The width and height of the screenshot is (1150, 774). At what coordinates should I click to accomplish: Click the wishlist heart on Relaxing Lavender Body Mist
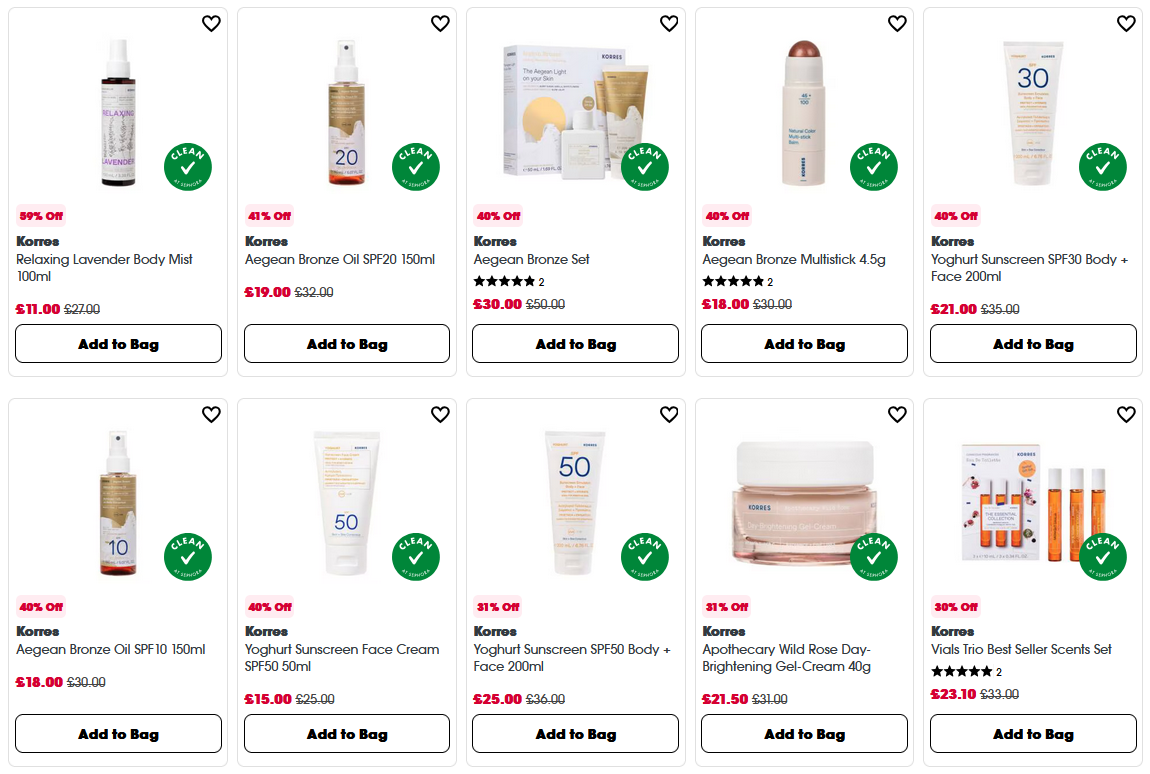click(211, 22)
